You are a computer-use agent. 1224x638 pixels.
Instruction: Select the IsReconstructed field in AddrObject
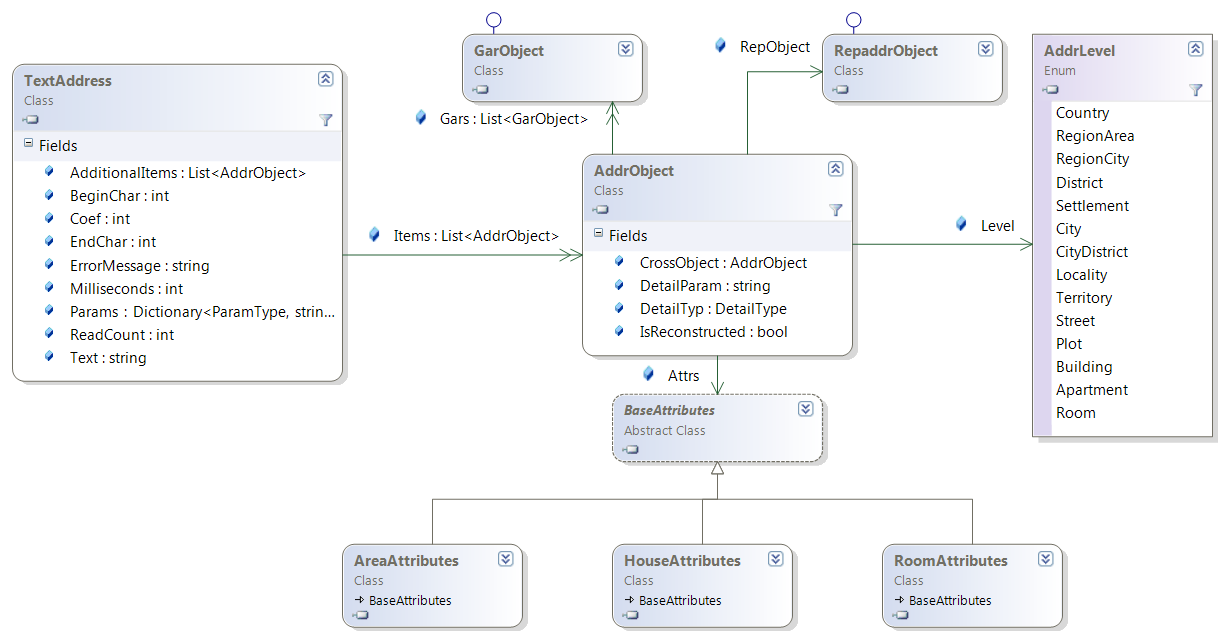pyautogui.click(x=713, y=332)
